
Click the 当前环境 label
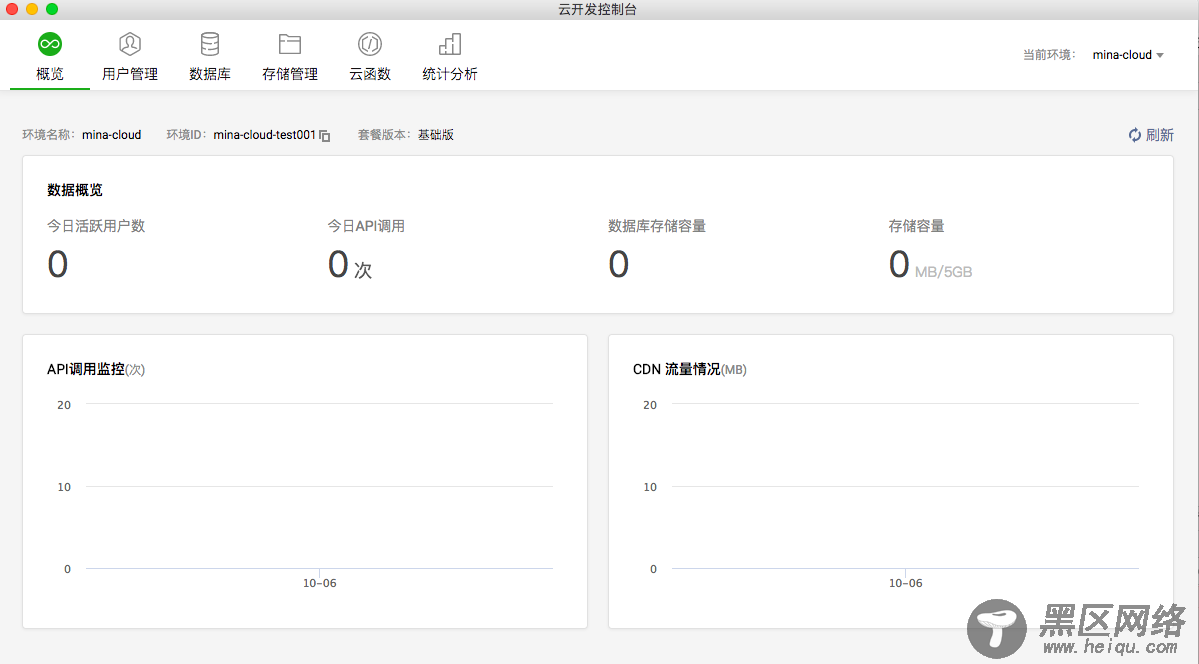(x=1049, y=55)
